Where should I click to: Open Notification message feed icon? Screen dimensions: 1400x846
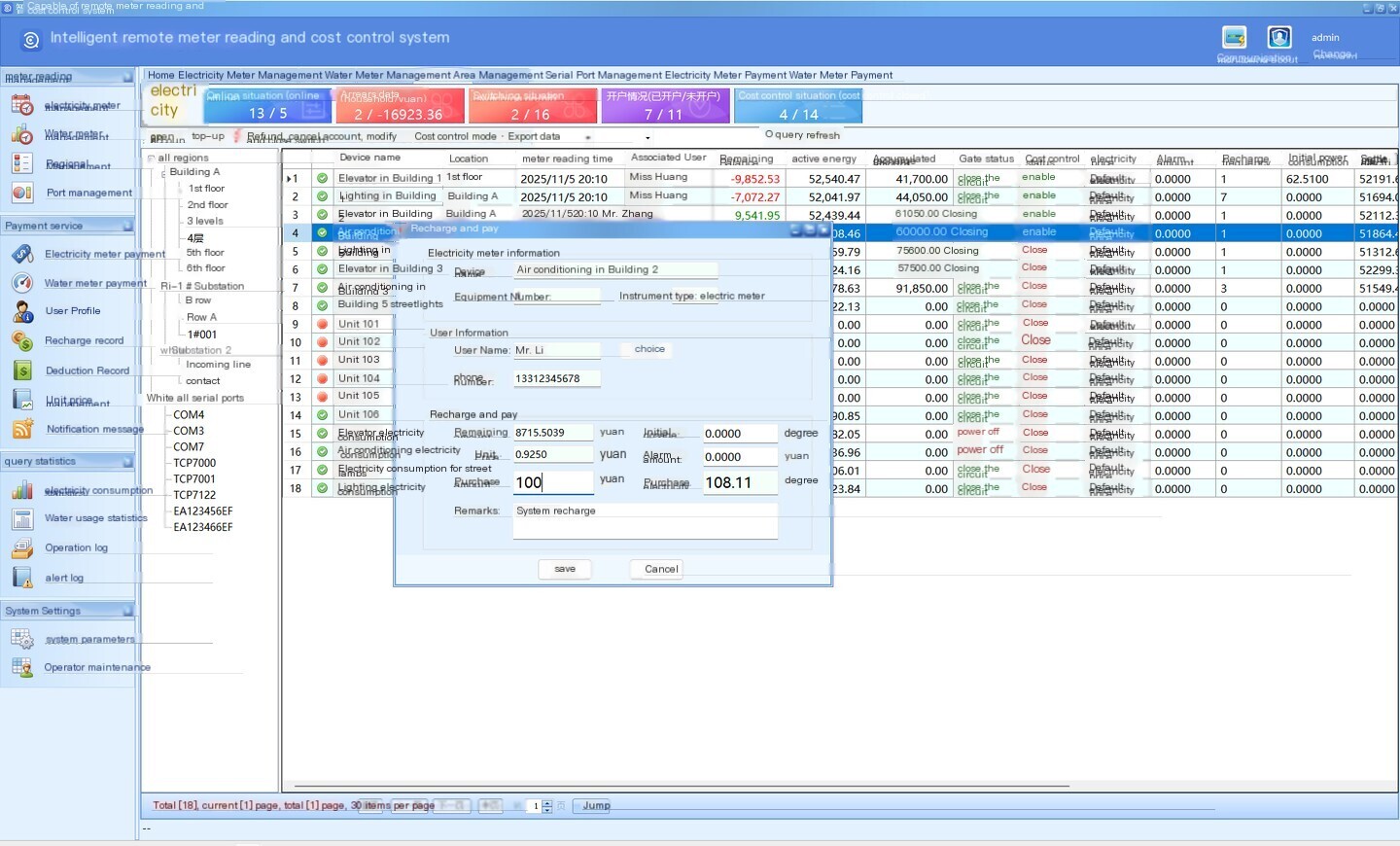pos(22,429)
